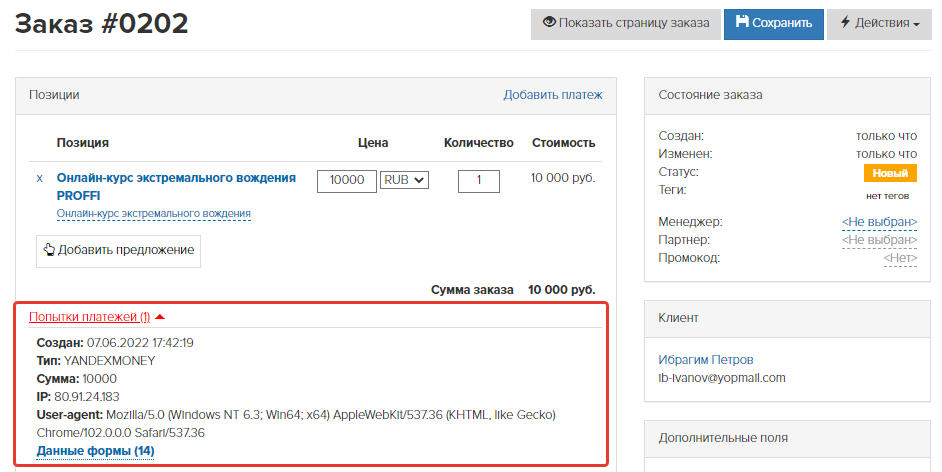Click the lightning bolt icon in Действия
Image resolution: width=942 pixels, height=472 pixels.
(x=845, y=22)
